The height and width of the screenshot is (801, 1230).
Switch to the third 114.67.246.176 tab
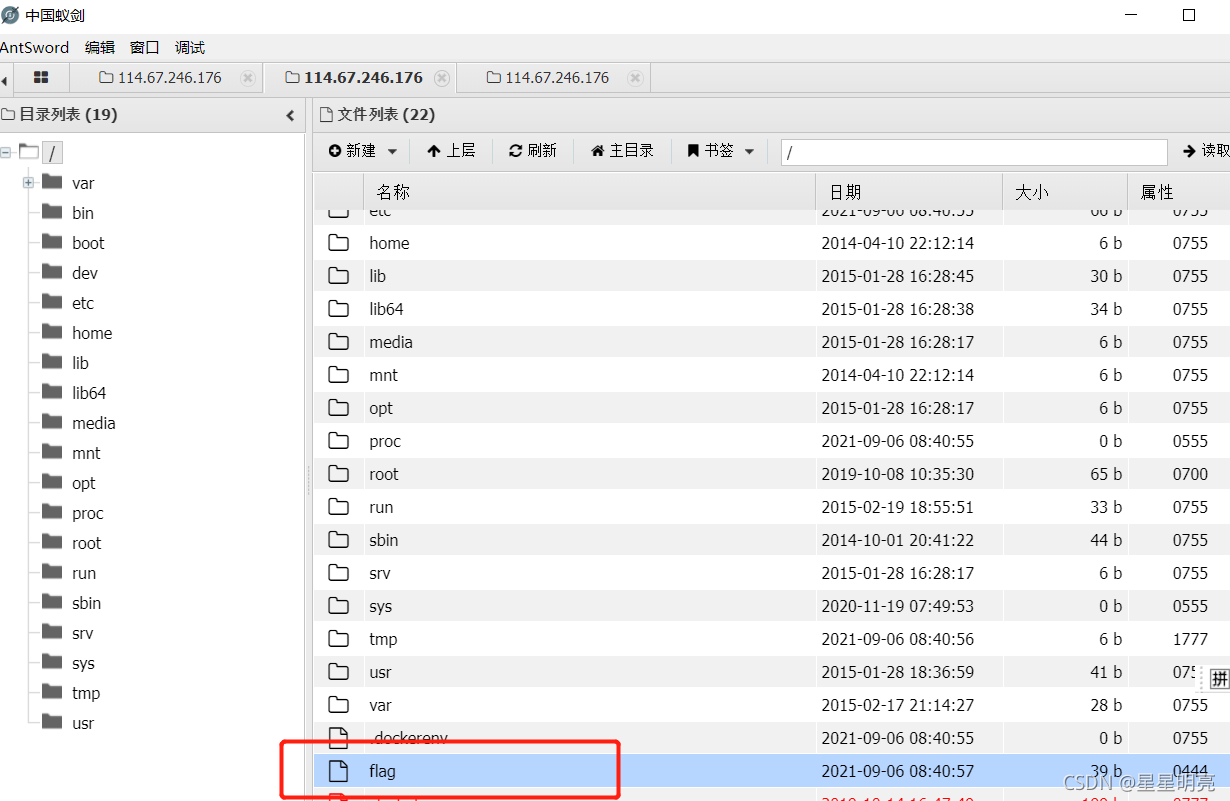547,78
